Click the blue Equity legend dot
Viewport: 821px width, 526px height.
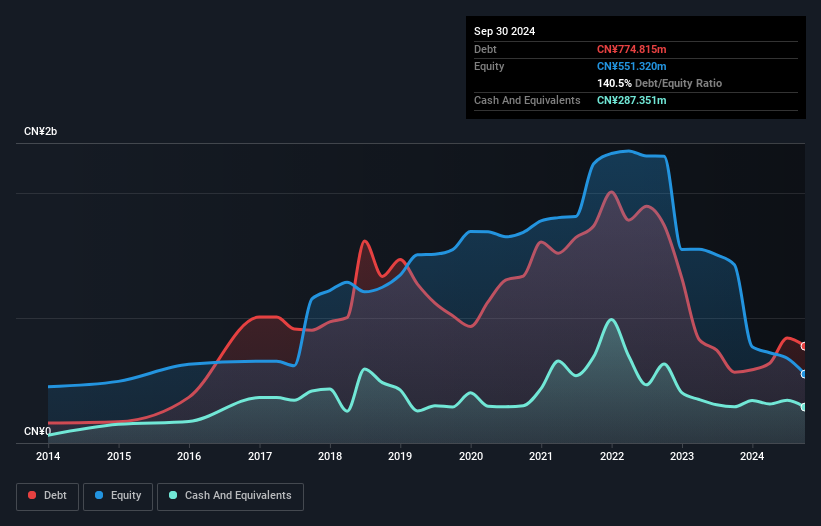pyautogui.click(x=99, y=495)
